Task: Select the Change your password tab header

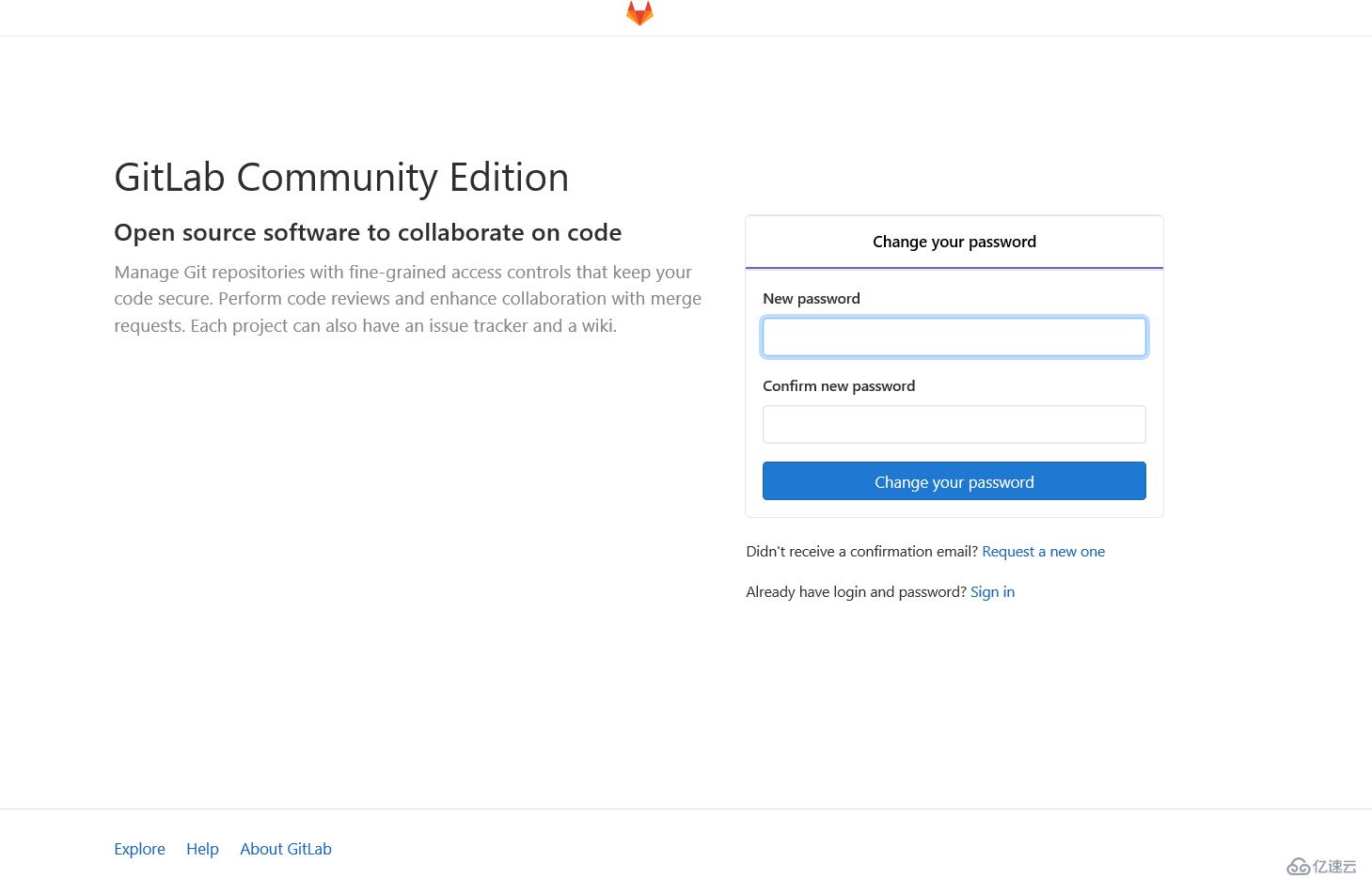Action: point(954,242)
